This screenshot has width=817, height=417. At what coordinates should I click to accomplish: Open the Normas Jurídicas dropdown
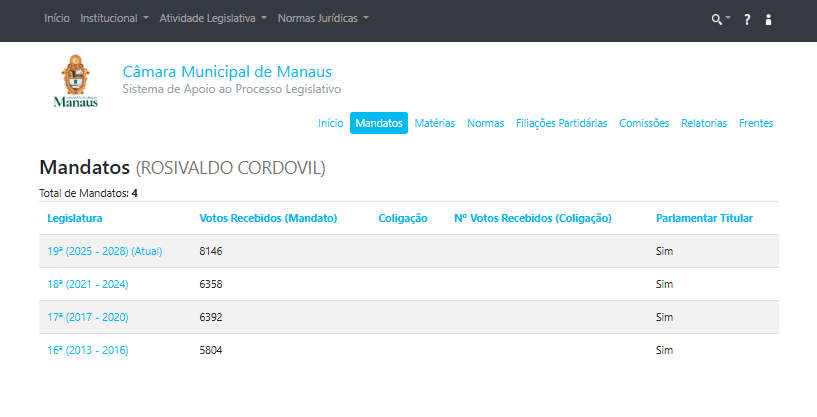coord(323,19)
